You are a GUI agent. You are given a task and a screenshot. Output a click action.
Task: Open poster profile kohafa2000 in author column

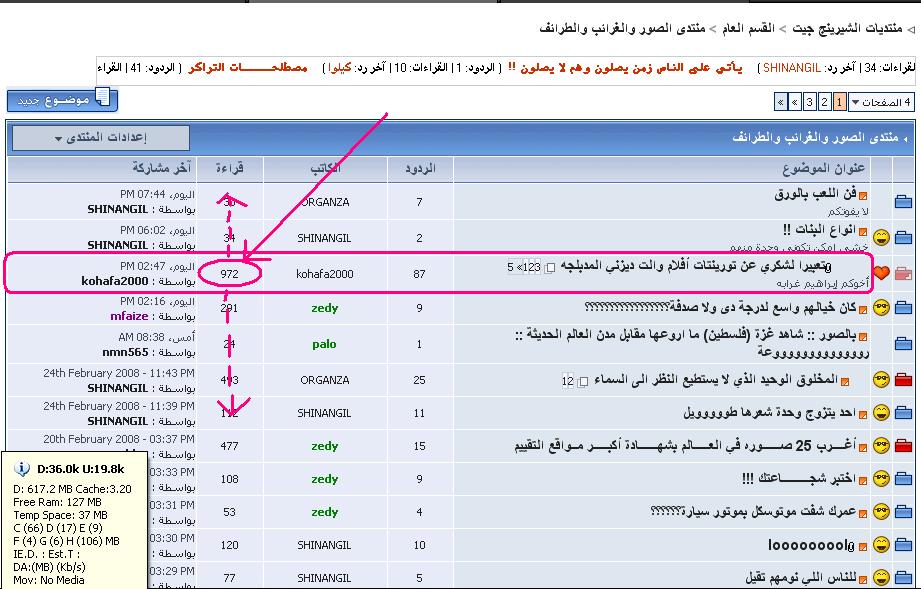click(x=325, y=273)
